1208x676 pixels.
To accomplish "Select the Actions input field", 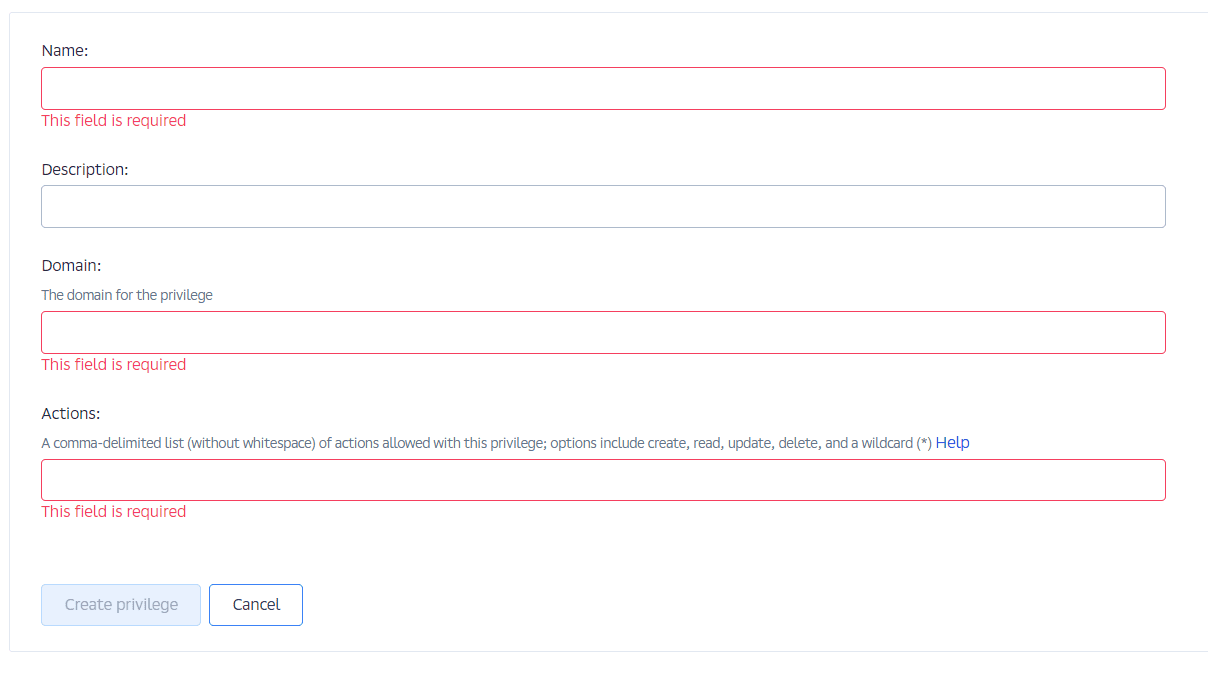I will 603,481.
